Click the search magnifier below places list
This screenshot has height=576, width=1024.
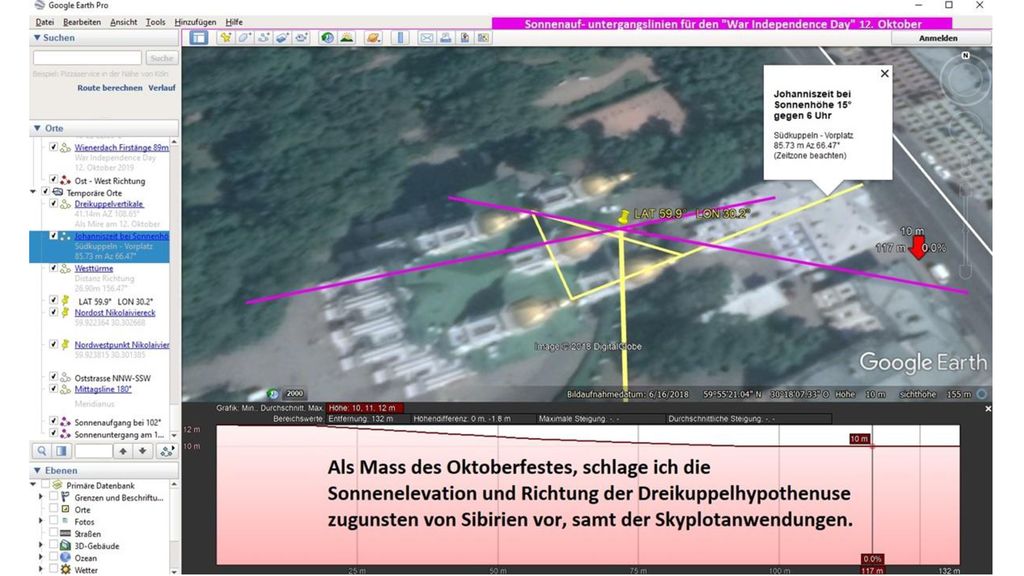coord(42,451)
